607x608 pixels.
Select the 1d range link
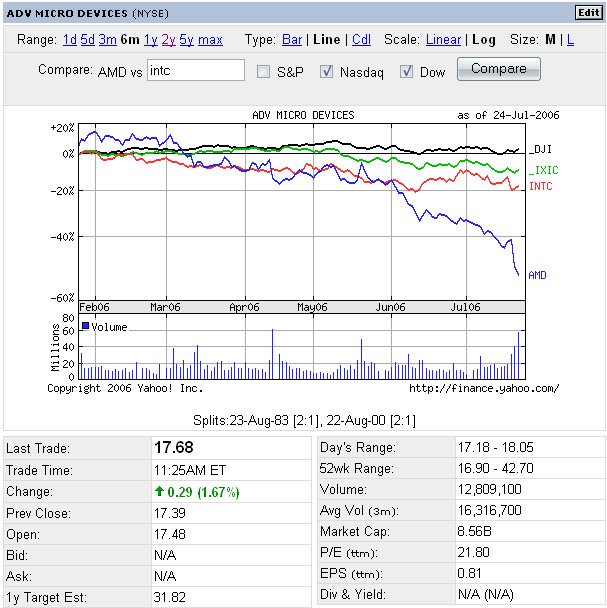pyautogui.click(x=70, y=40)
